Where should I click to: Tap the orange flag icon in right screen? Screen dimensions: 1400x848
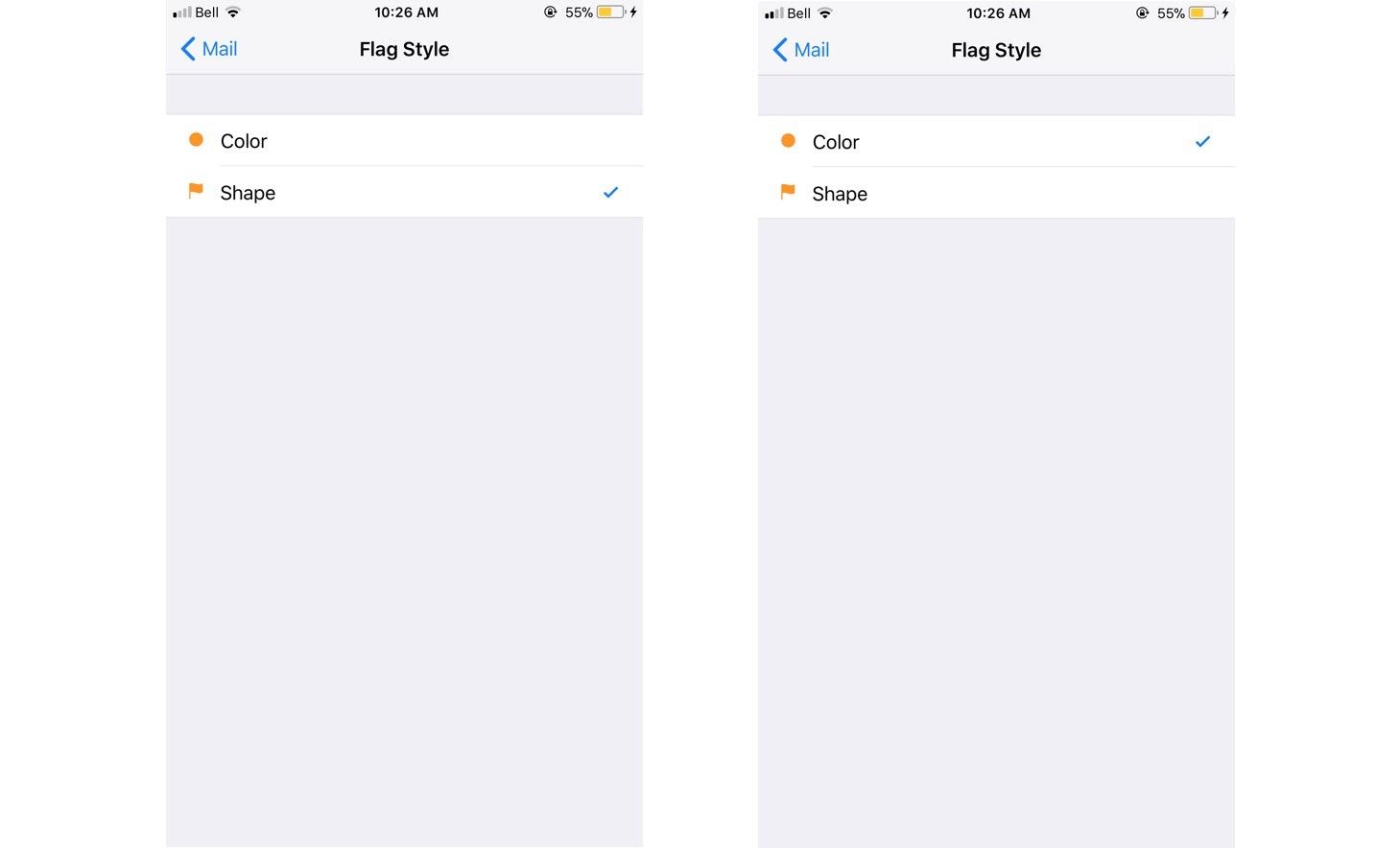788,192
